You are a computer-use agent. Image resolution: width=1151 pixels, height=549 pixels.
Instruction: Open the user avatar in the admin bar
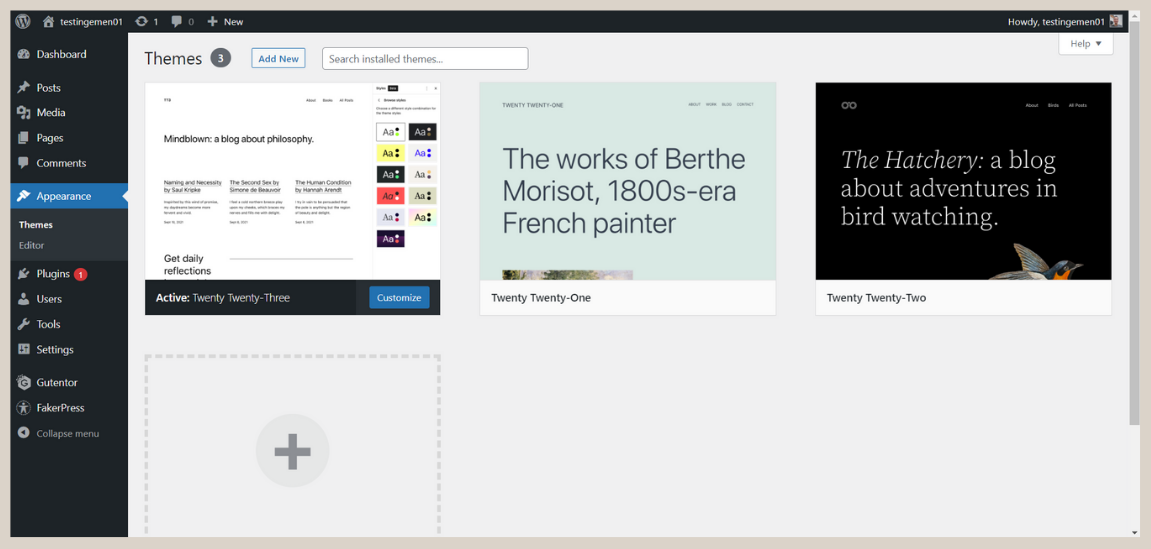pos(1116,21)
